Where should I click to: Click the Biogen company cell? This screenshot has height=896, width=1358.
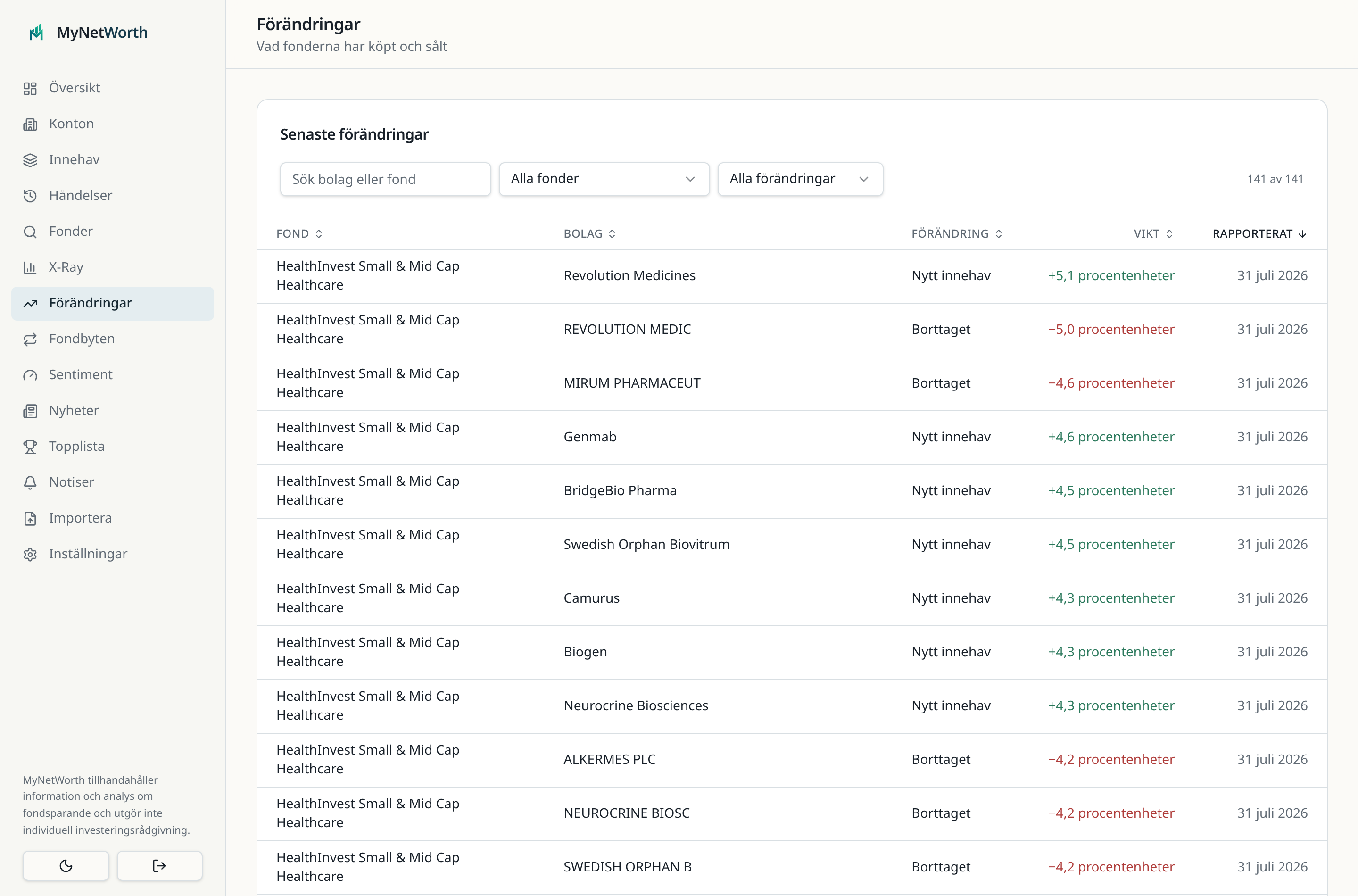[586, 652]
